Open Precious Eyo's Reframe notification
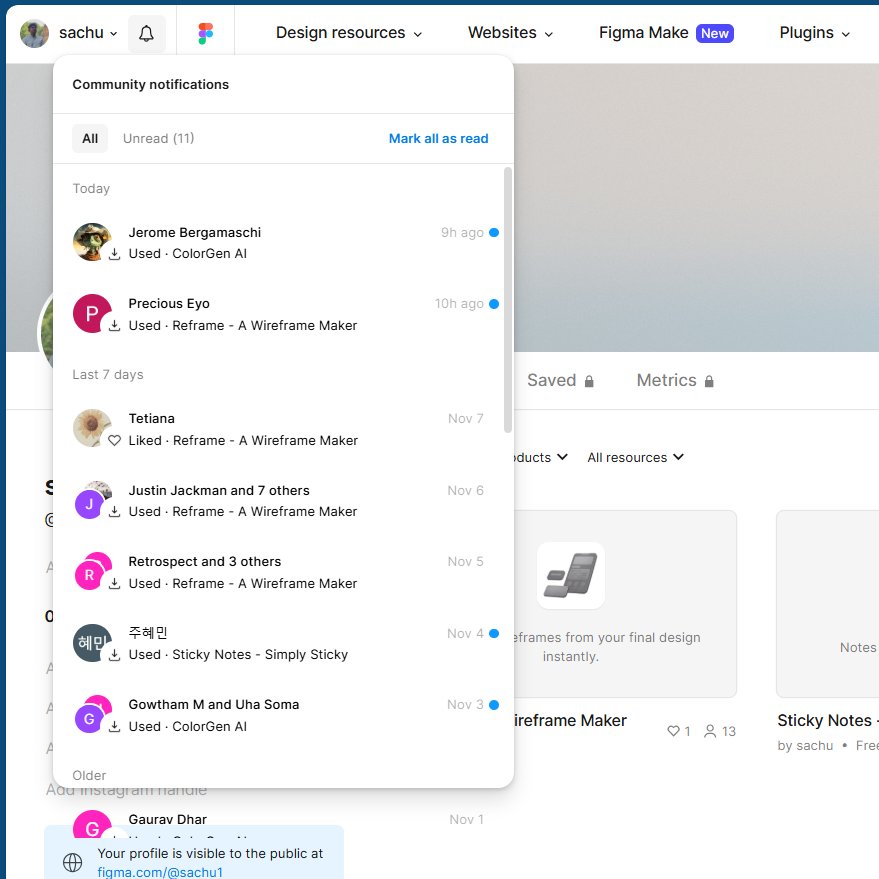879x879 pixels. coord(283,314)
